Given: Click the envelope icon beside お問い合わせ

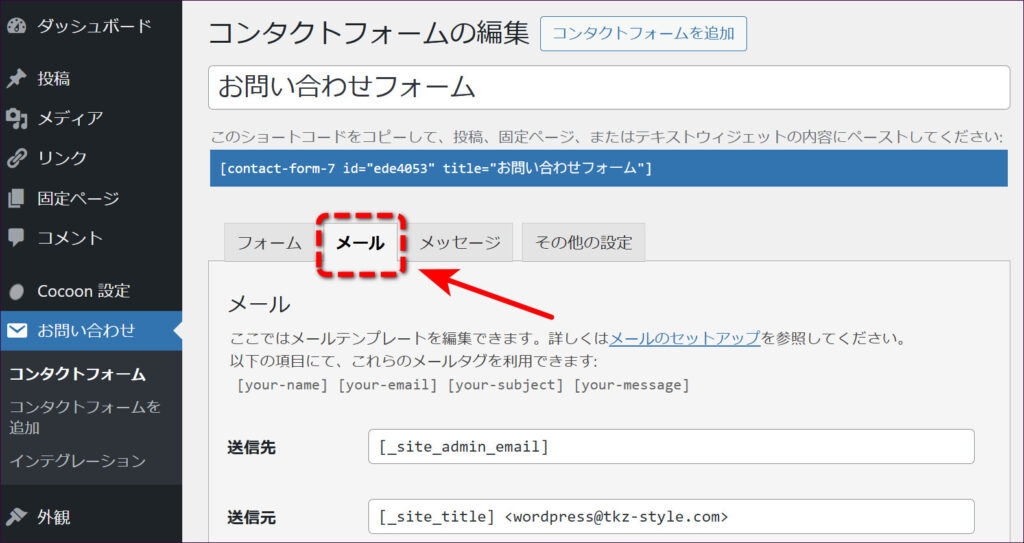Looking at the screenshot, I should 16,331.
